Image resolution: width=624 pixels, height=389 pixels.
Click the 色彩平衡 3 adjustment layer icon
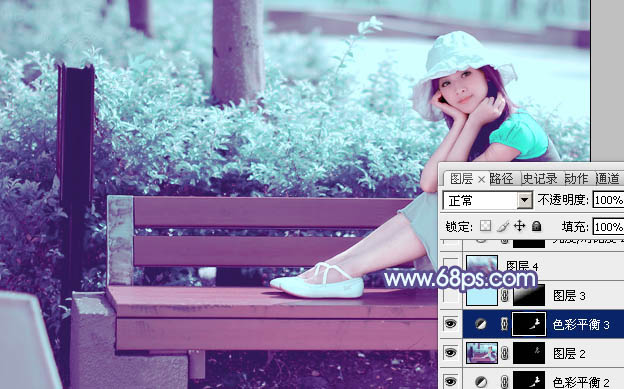[481, 324]
